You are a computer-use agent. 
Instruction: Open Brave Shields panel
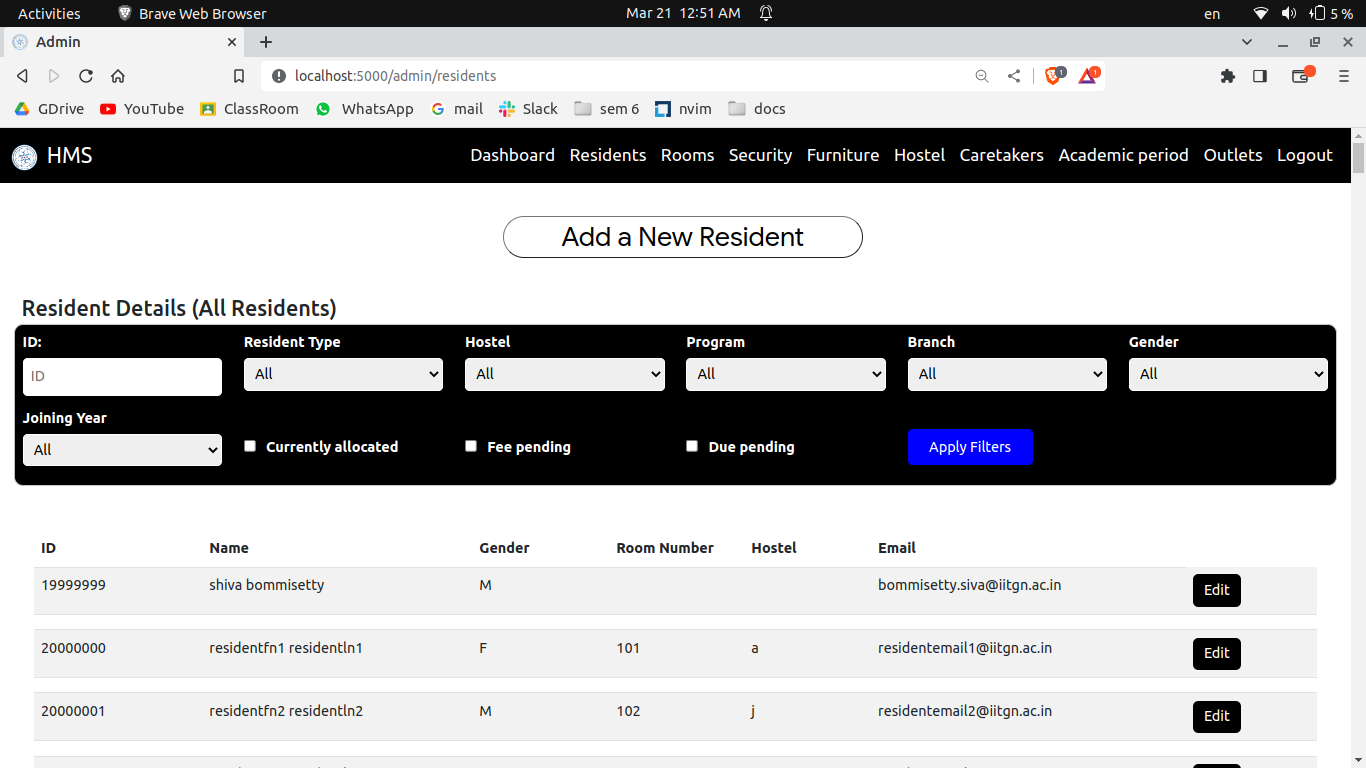tap(1051, 75)
